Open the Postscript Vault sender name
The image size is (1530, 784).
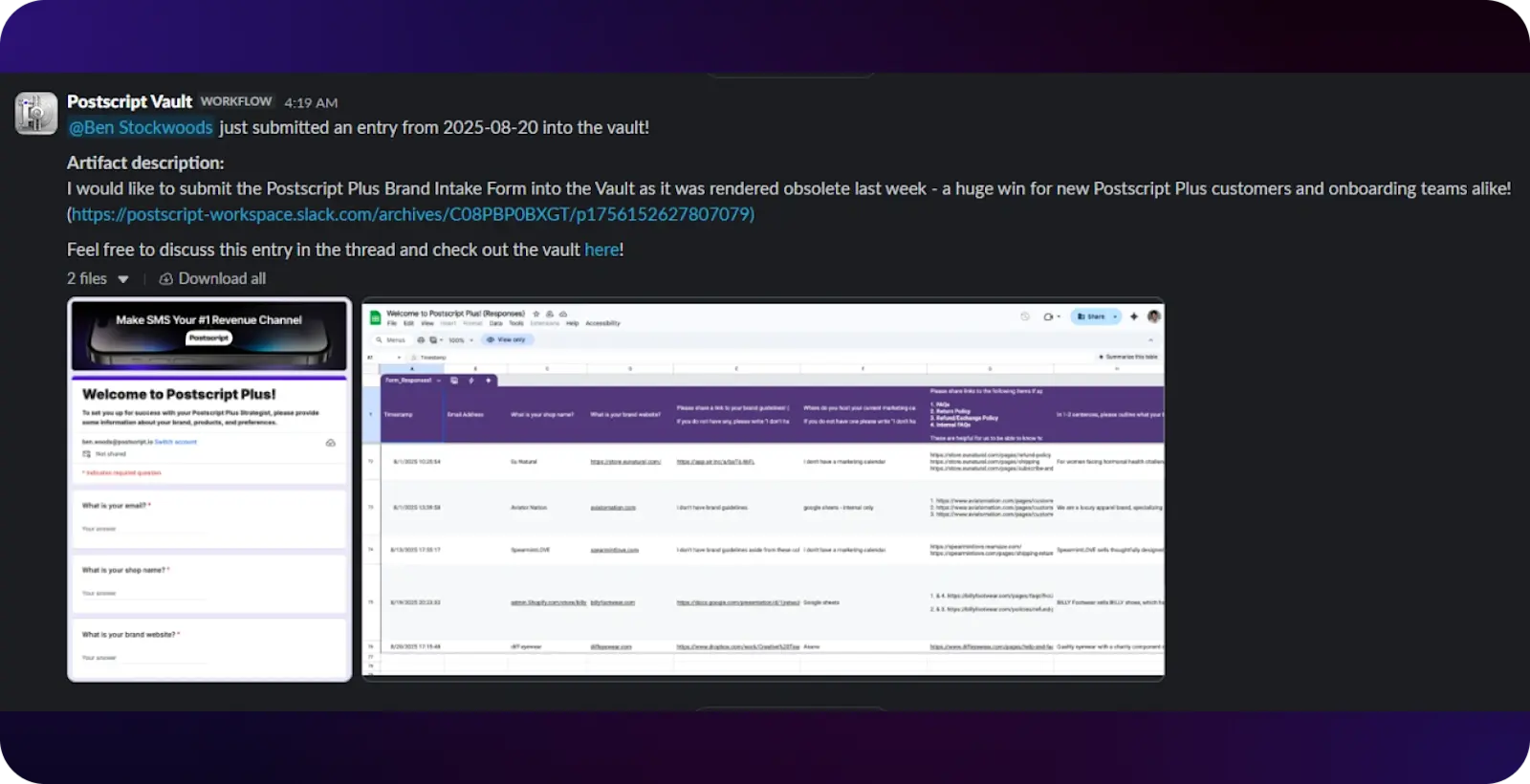(x=129, y=101)
